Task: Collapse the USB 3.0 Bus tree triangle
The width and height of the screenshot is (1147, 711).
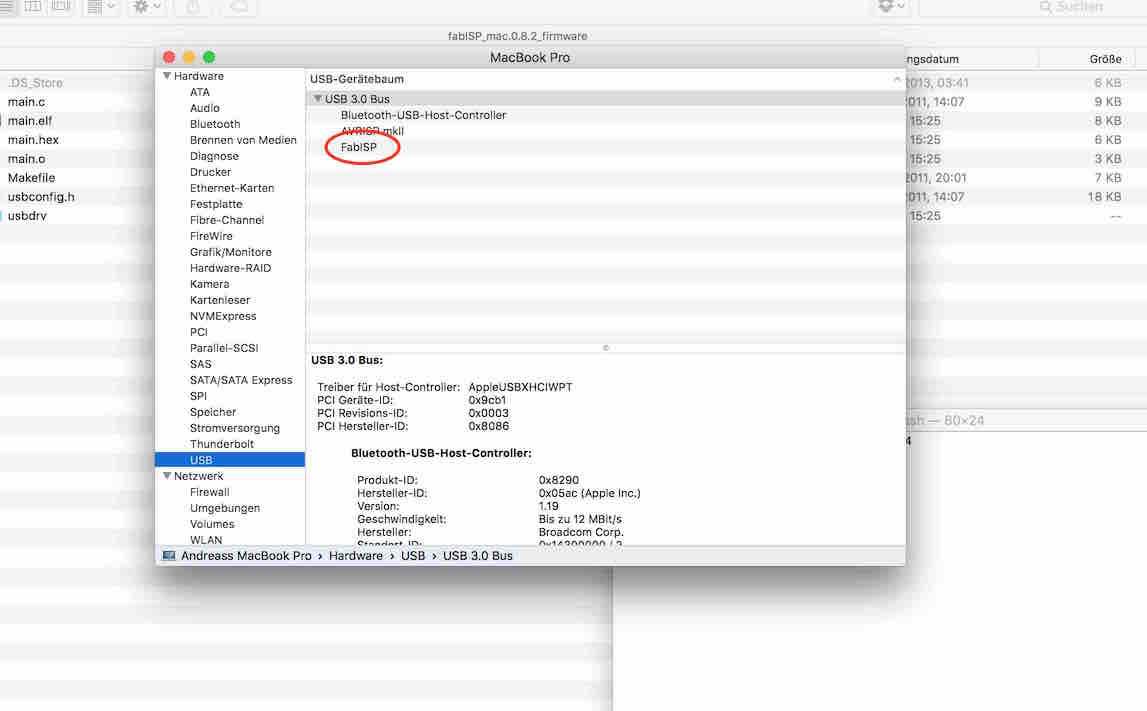Action: click(x=317, y=99)
